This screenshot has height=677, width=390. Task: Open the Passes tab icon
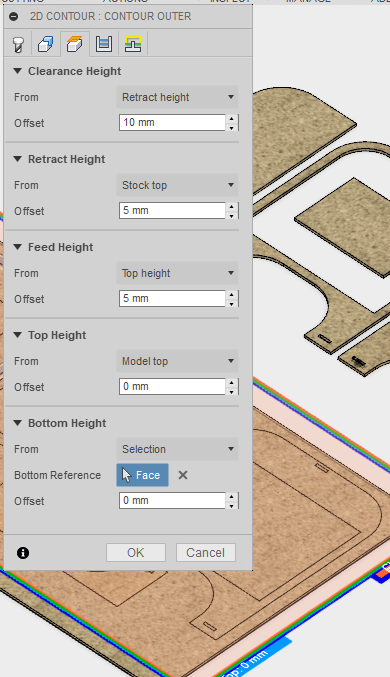click(x=104, y=44)
